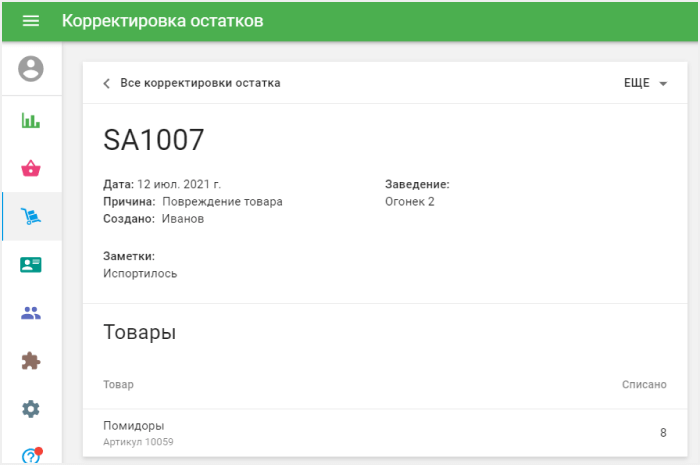Click the Корректировка остатков page title

[x=162, y=21]
